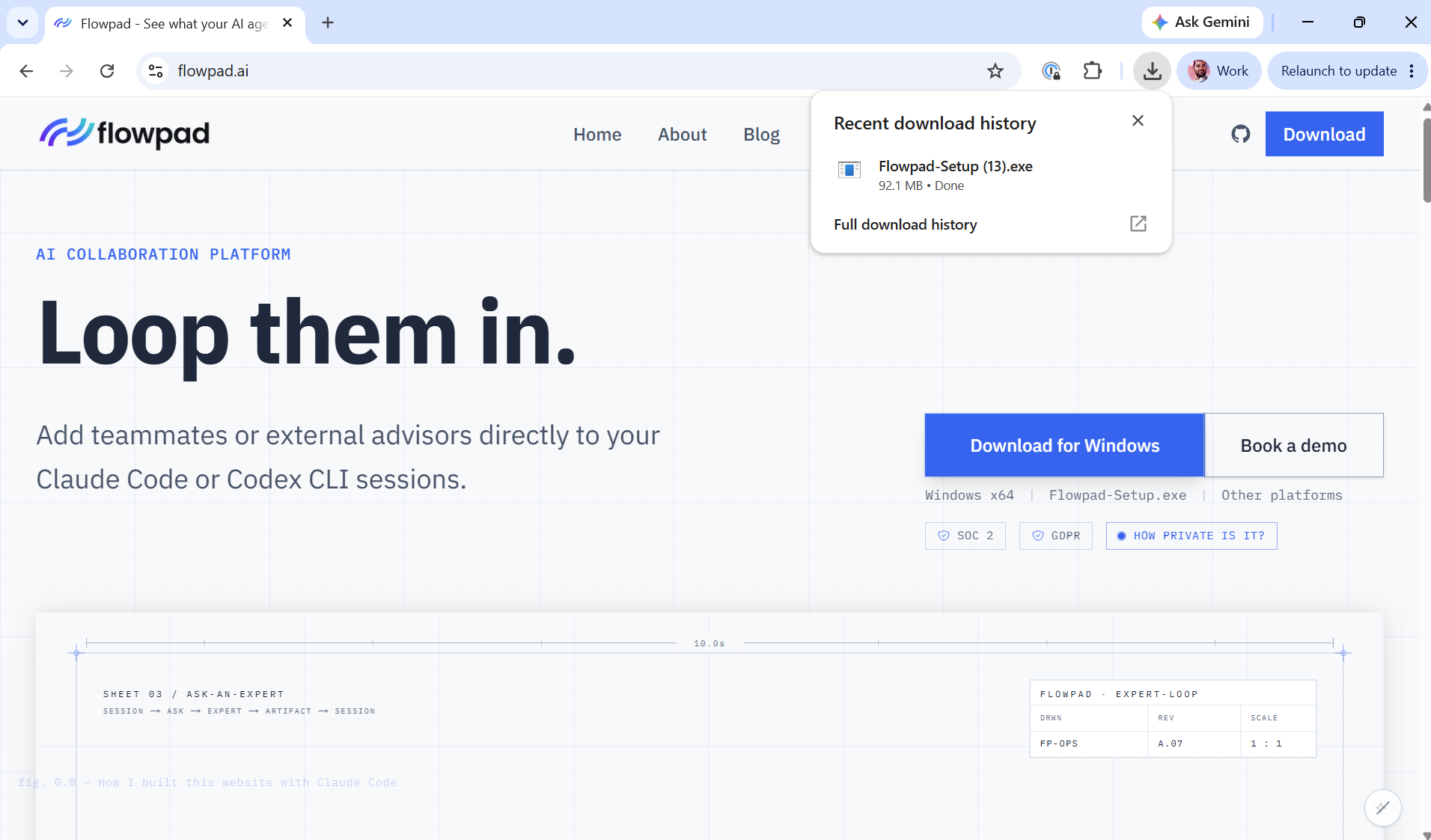Click the Flowpad-Setup.exe label under the download button

[1117, 495]
